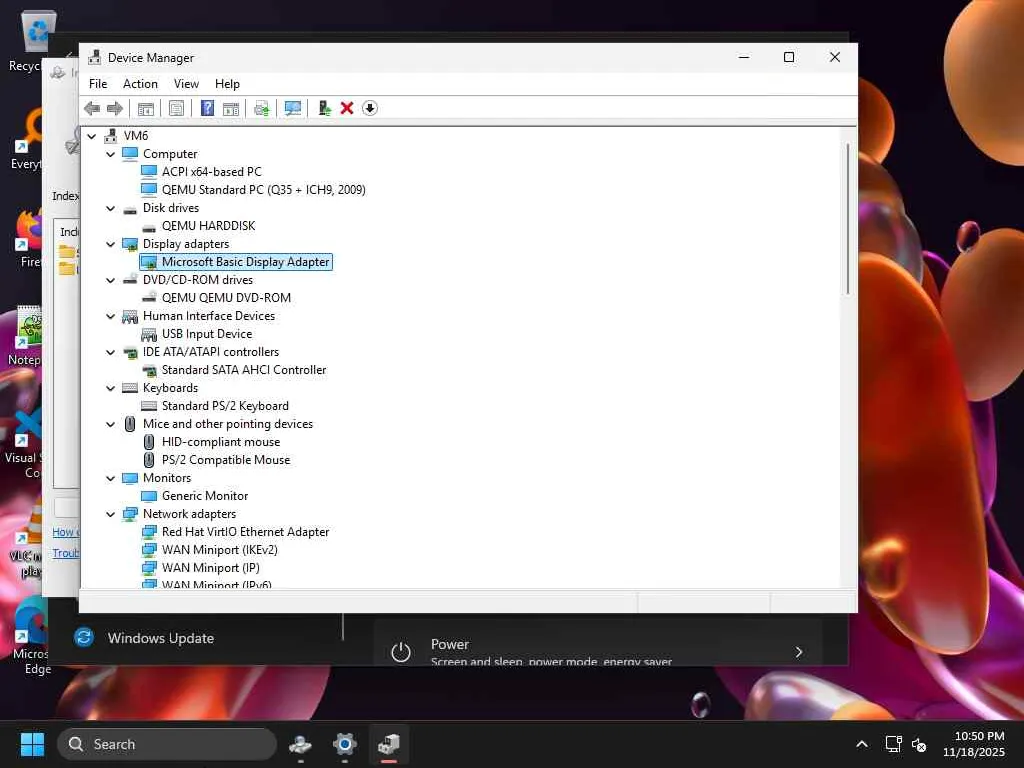The image size is (1024, 768).
Task: Open the View menu
Action: [x=186, y=84]
